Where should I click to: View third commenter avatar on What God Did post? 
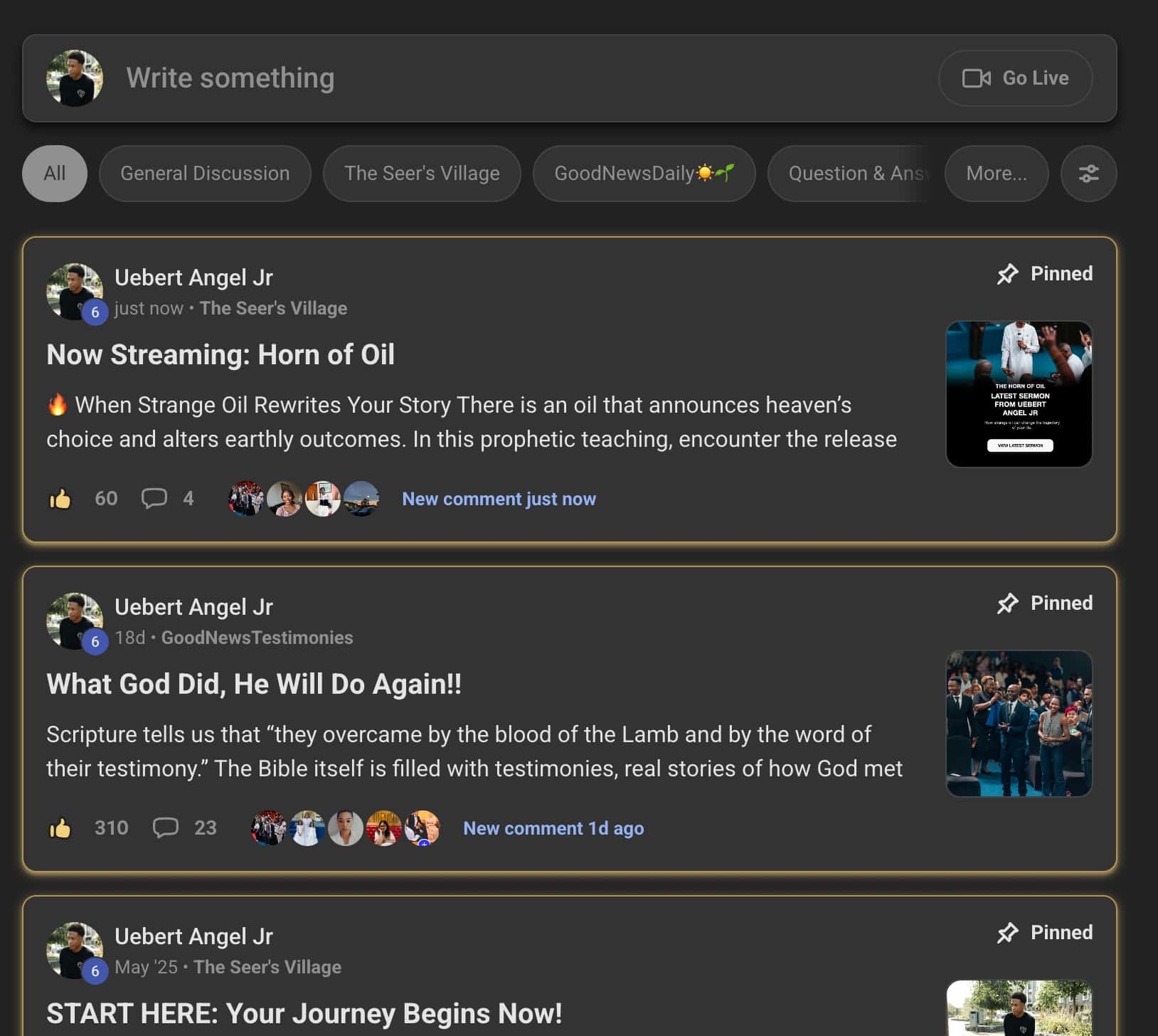[x=346, y=828]
